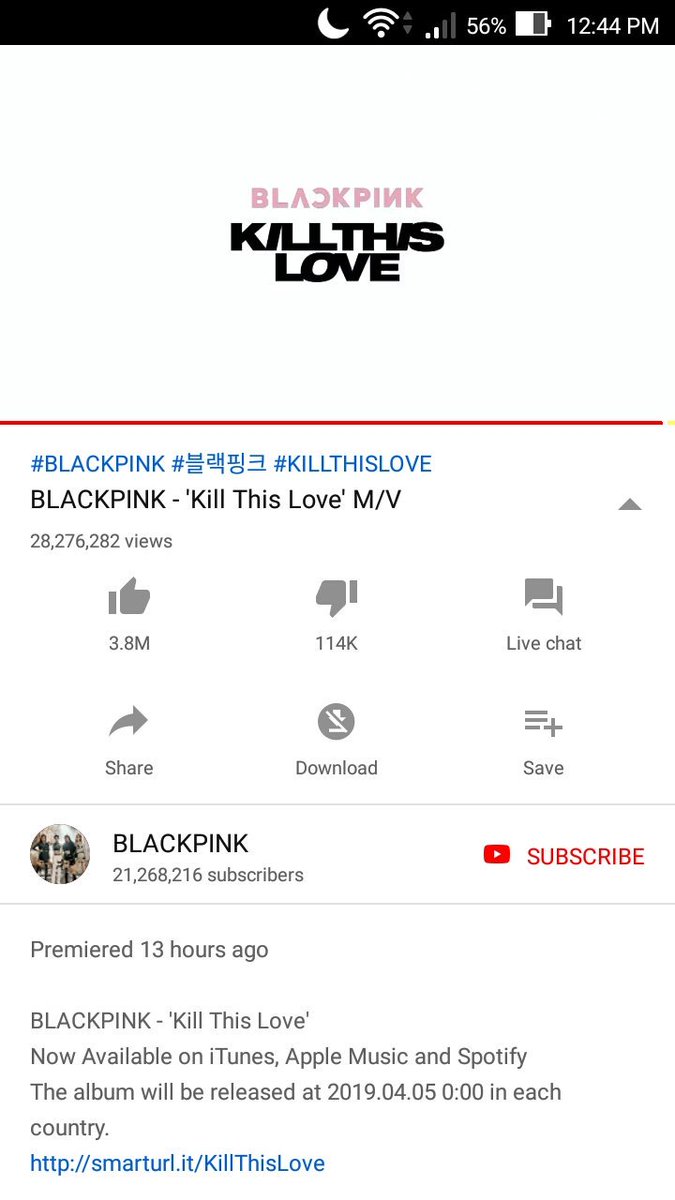The height and width of the screenshot is (1200, 675).
Task: Open Live chat via speech bubble icon
Action: (543, 597)
